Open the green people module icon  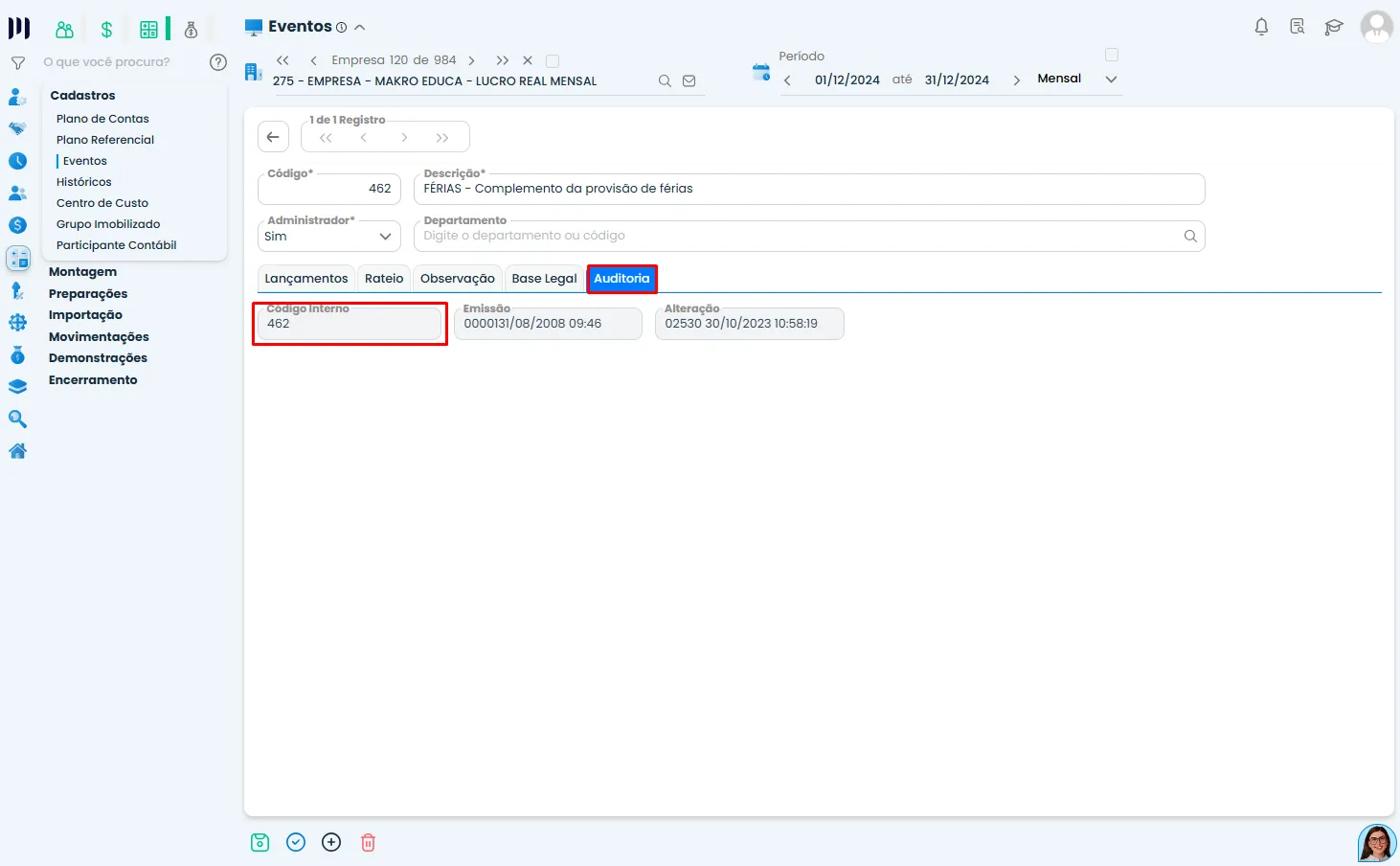[64, 30]
